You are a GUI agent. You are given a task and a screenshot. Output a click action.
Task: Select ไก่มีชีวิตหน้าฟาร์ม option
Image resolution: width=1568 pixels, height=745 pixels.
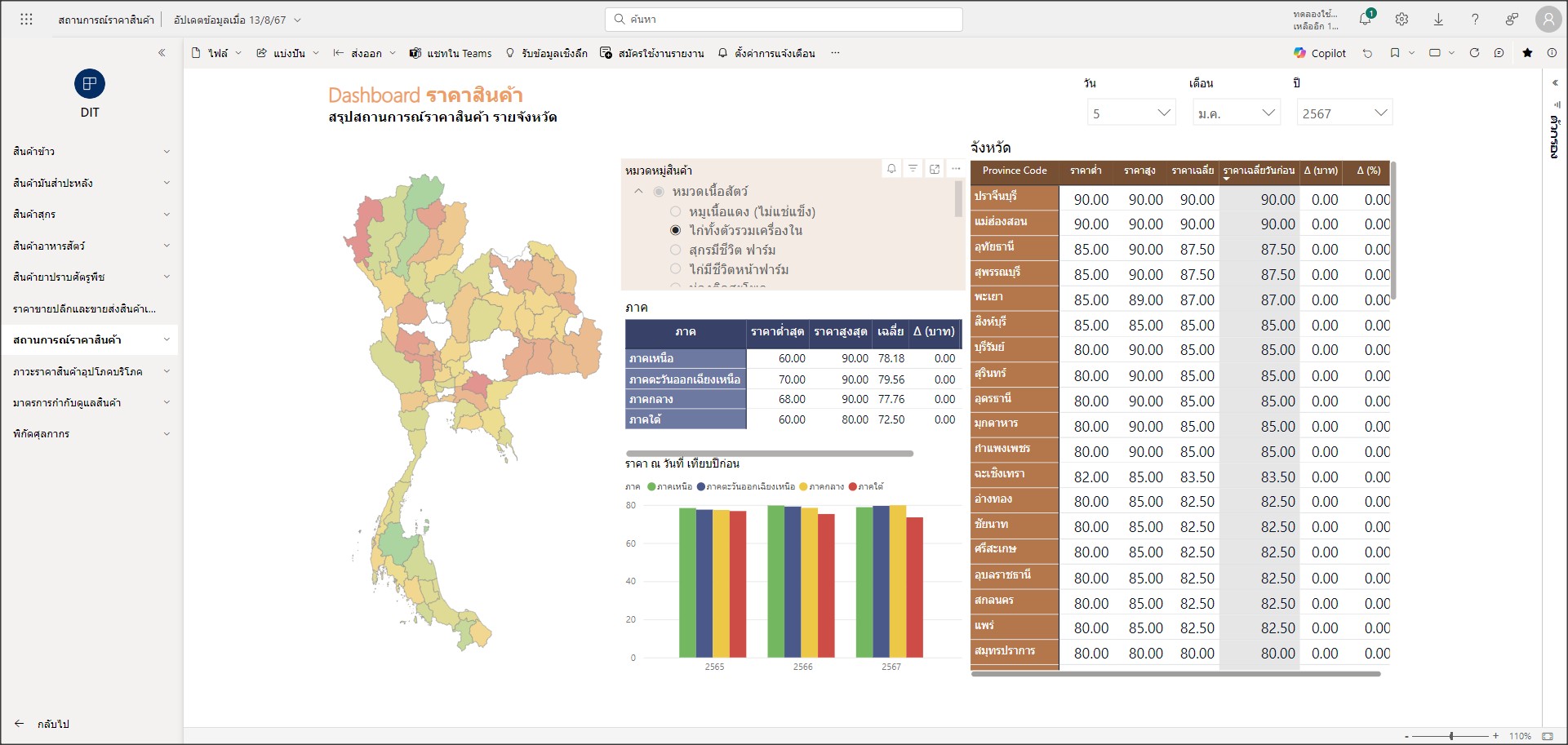675,268
